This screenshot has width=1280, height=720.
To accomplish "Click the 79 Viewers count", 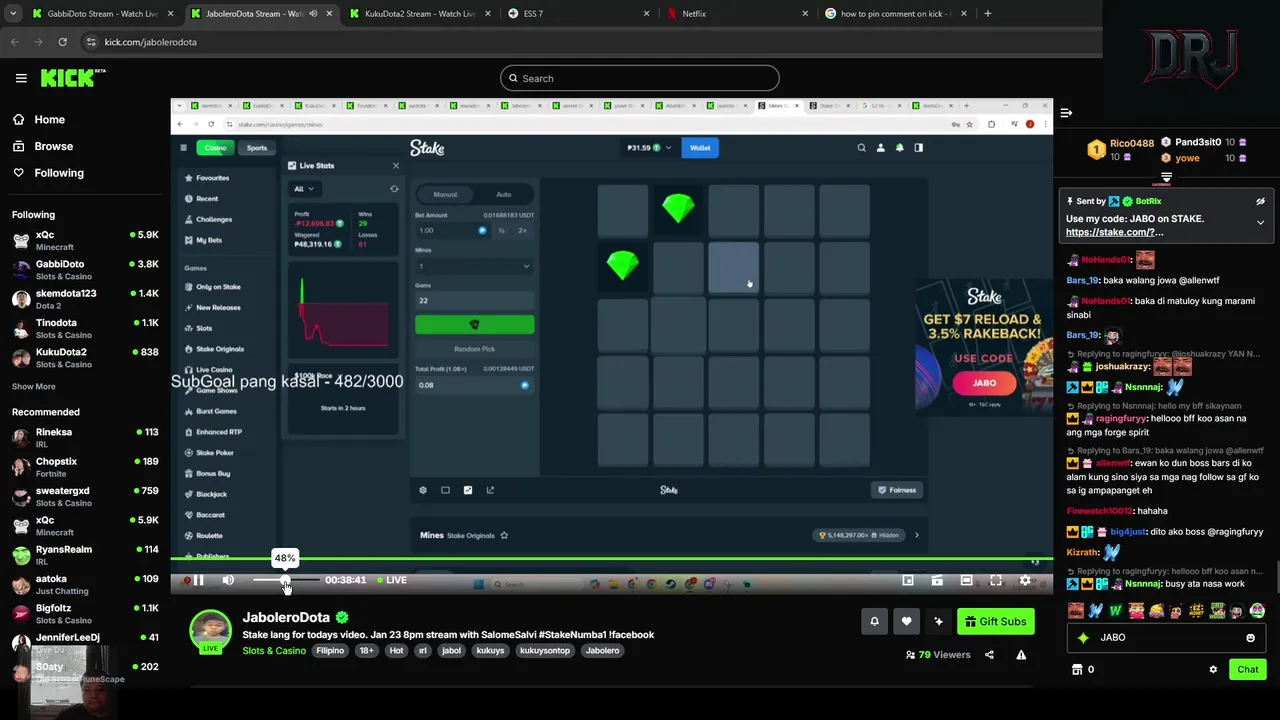I will click(x=938, y=655).
